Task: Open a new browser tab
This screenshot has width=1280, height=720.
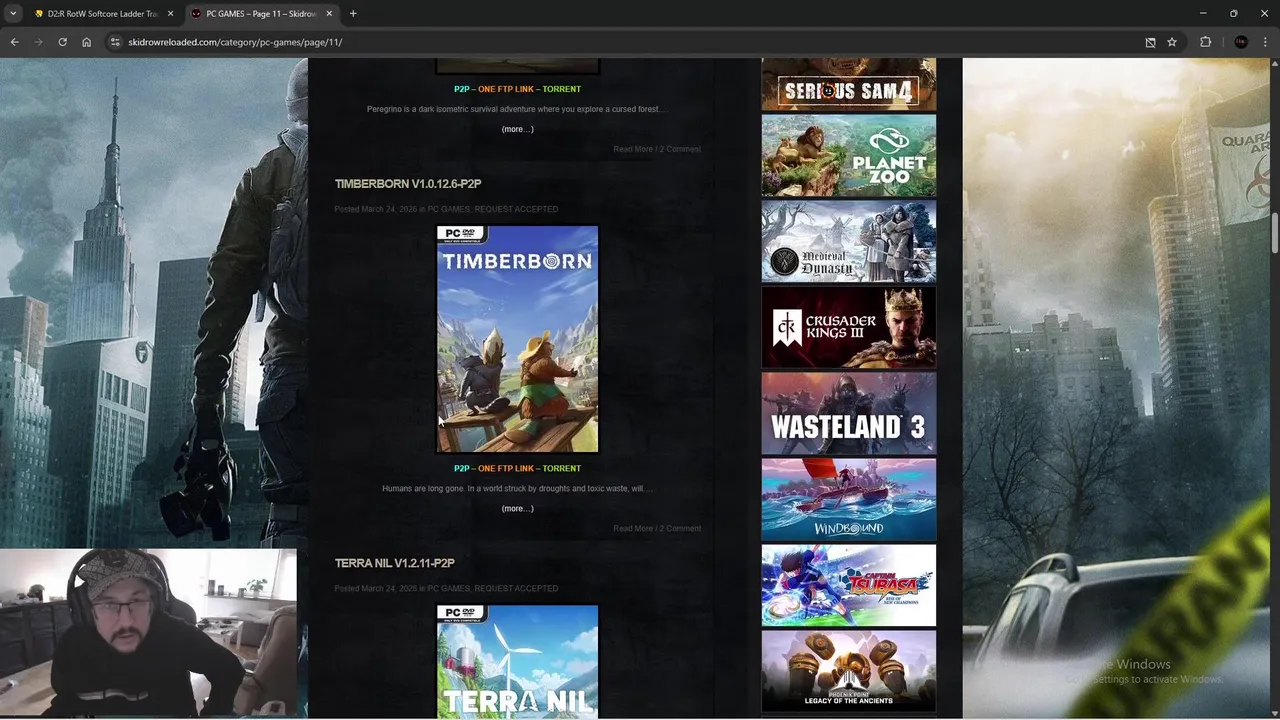Action: (x=353, y=14)
